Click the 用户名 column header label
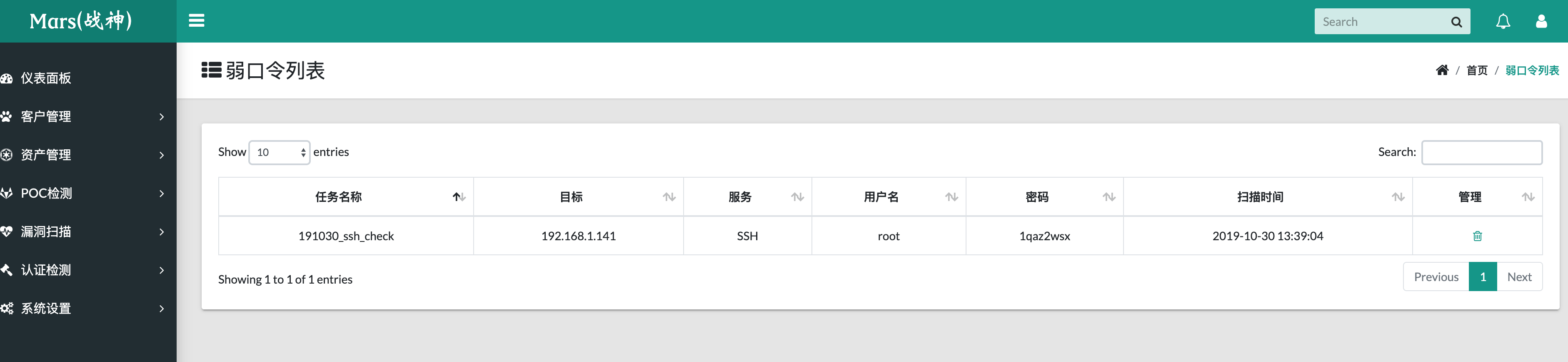1568x362 pixels. pyautogui.click(x=881, y=197)
